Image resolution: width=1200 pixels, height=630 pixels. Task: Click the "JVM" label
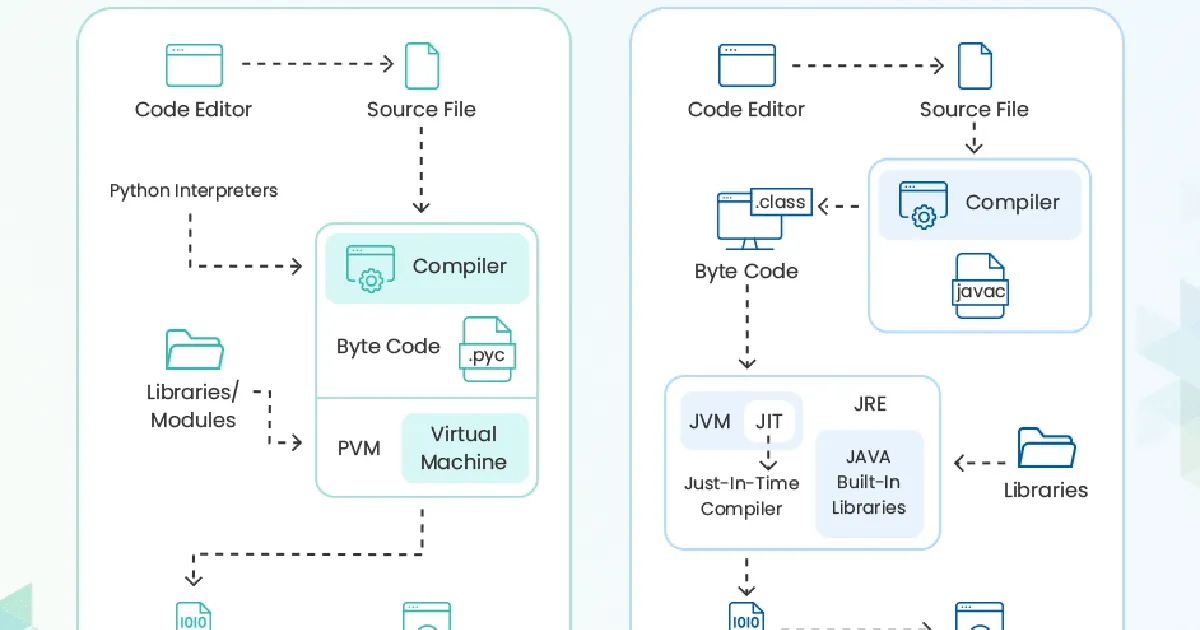click(710, 421)
